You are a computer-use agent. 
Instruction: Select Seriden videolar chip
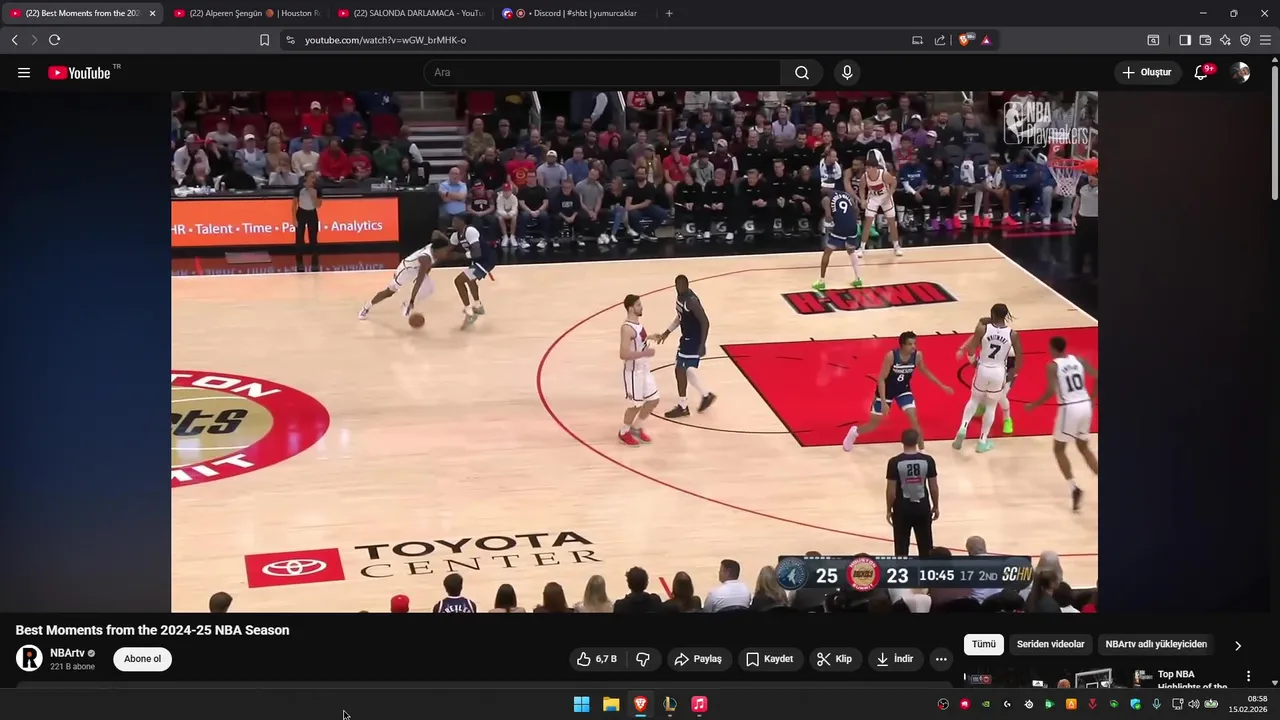(1050, 644)
